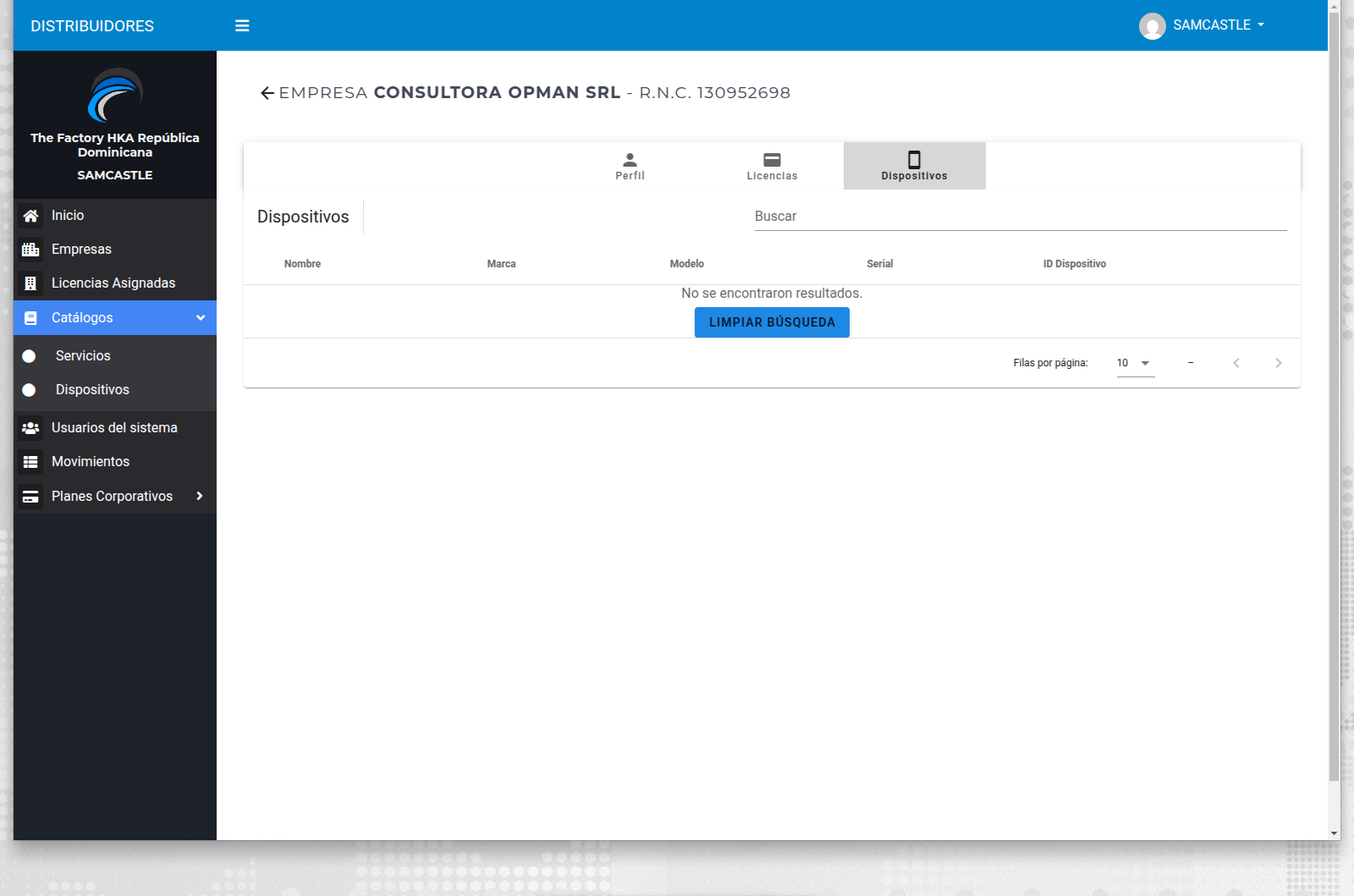Sort by the Nombre column header
The width and height of the screenshot is (1354, 896).
302,264
